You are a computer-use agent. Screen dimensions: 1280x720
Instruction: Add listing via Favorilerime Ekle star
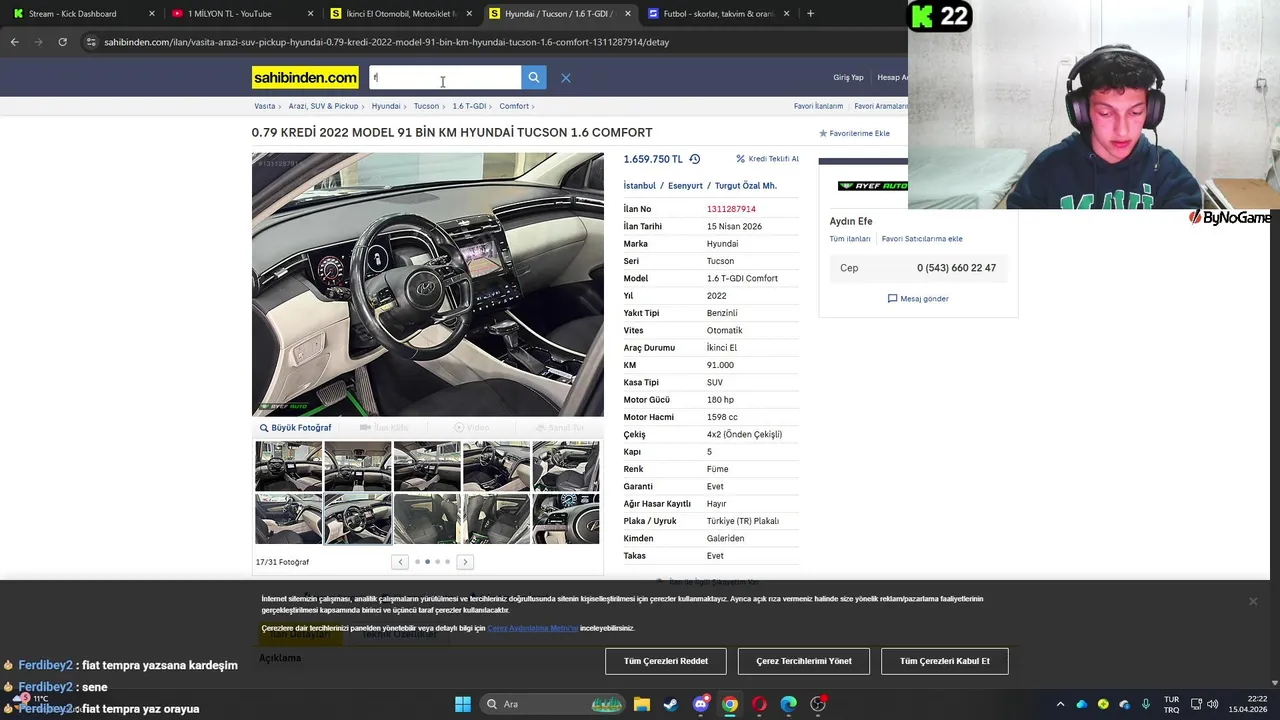click(x=855, y=133)
